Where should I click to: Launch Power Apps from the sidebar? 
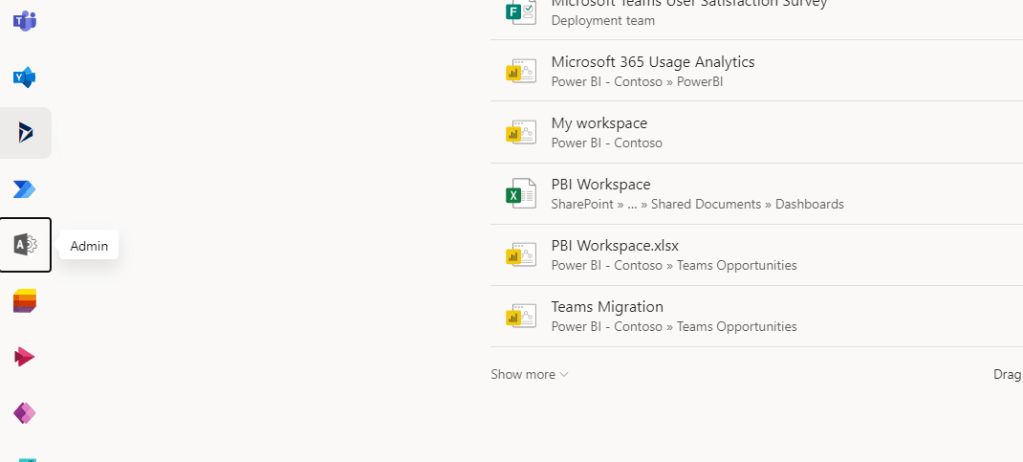tap(25, 413)
